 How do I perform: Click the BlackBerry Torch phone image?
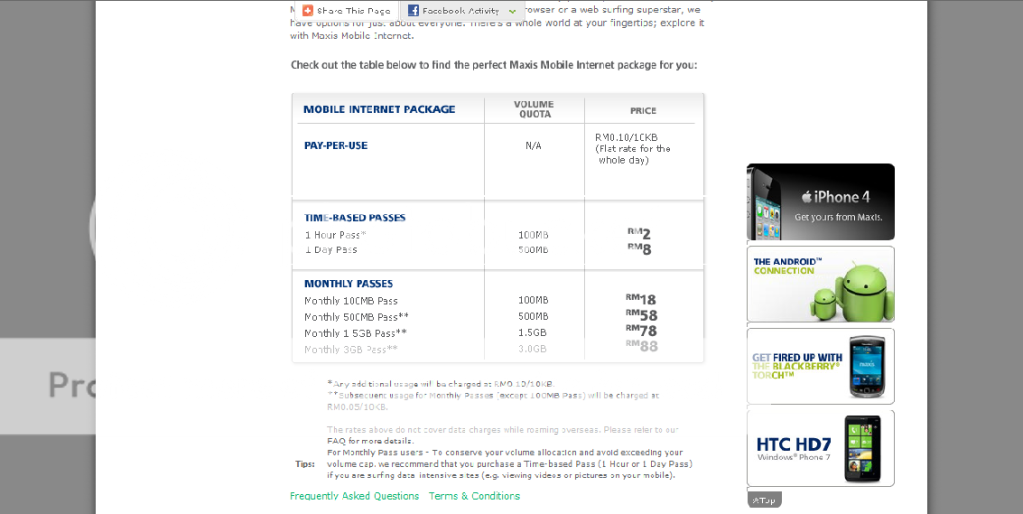[867, 367]
